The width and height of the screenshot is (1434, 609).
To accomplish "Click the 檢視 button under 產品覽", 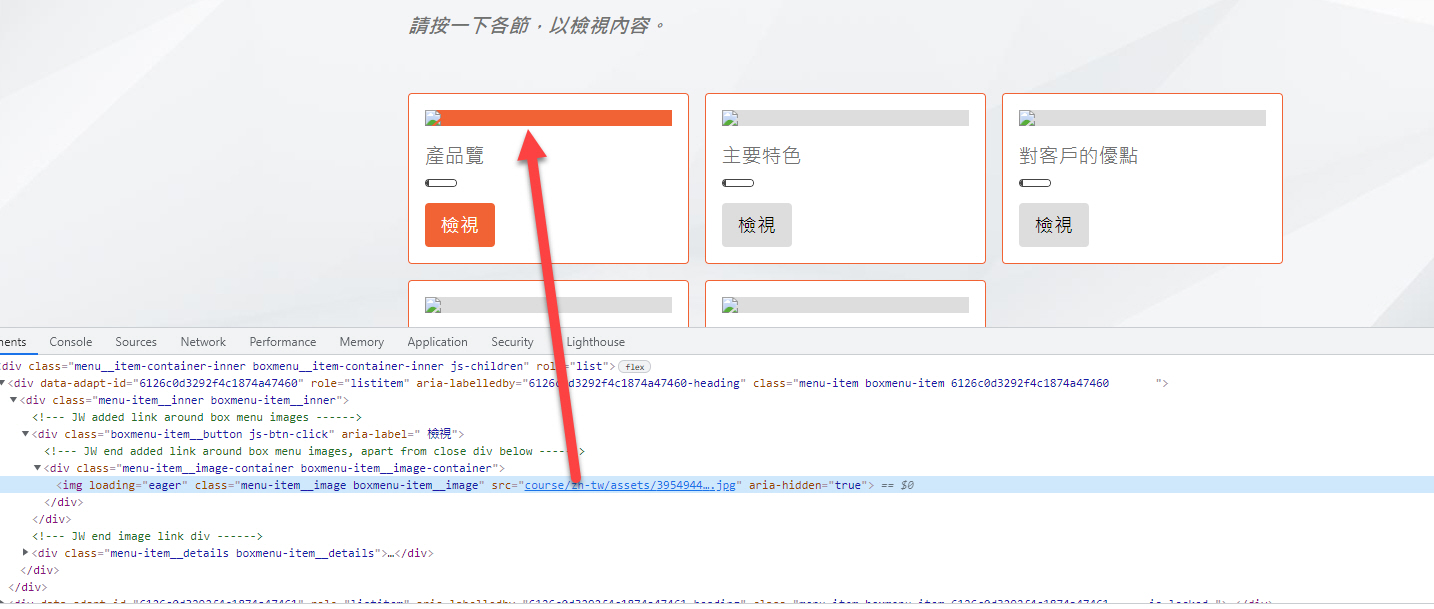I will coord(460,225).
